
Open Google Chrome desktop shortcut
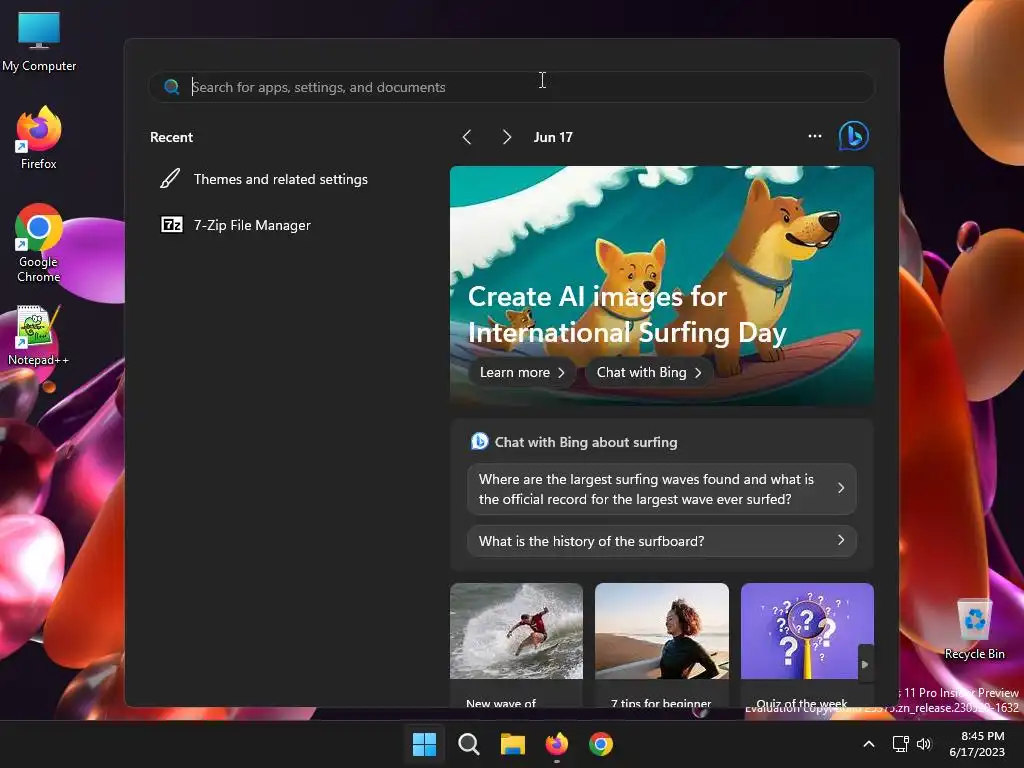click(39, 244)
